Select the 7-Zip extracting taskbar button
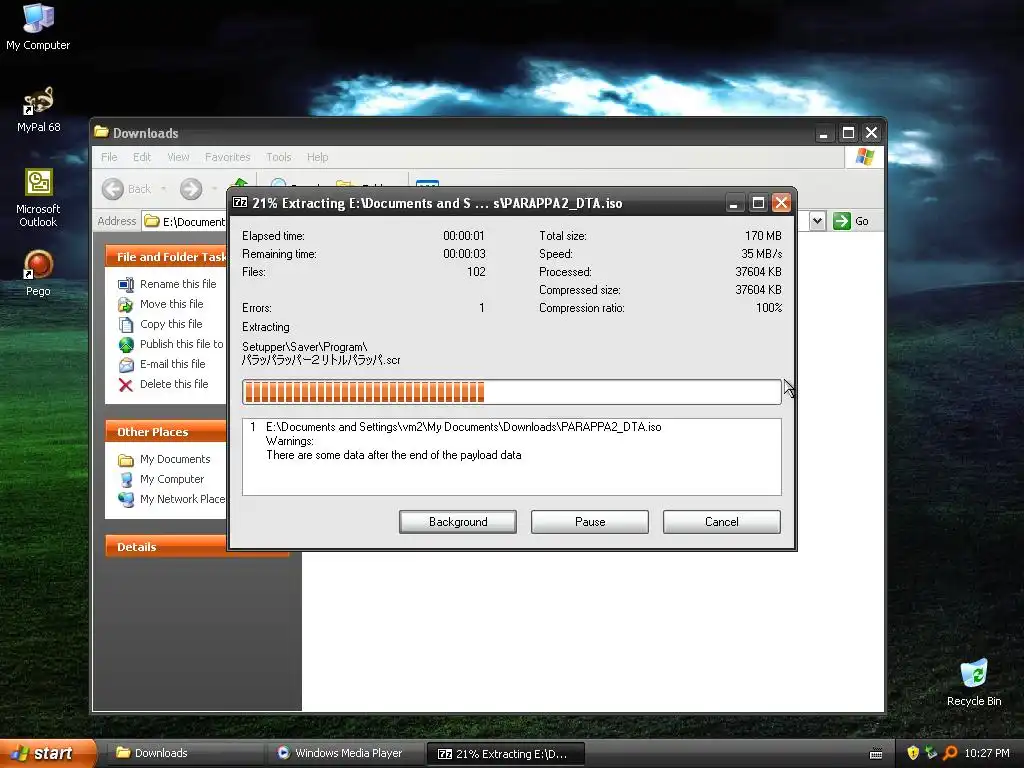 (505, 754)
